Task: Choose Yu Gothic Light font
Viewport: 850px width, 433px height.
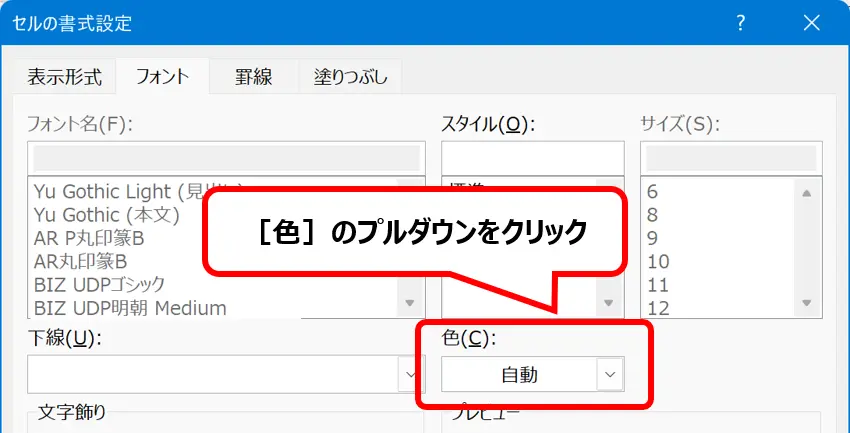Action: pos(138,192)
